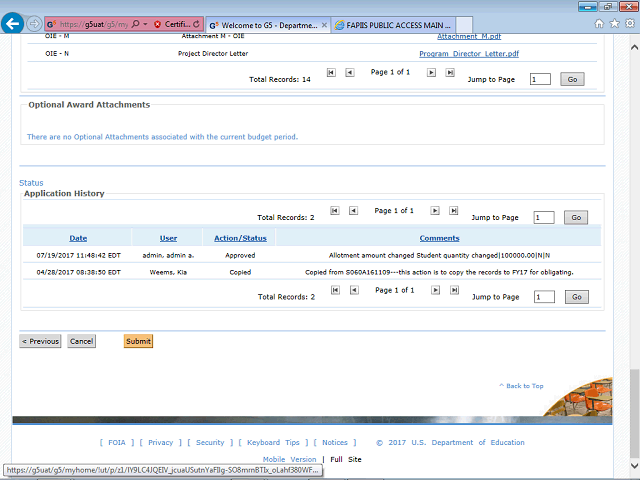This screenshot has width=640, height=480.
Task: Expand the address bar search dropdown arrow
Action: [x=146, y=23]
